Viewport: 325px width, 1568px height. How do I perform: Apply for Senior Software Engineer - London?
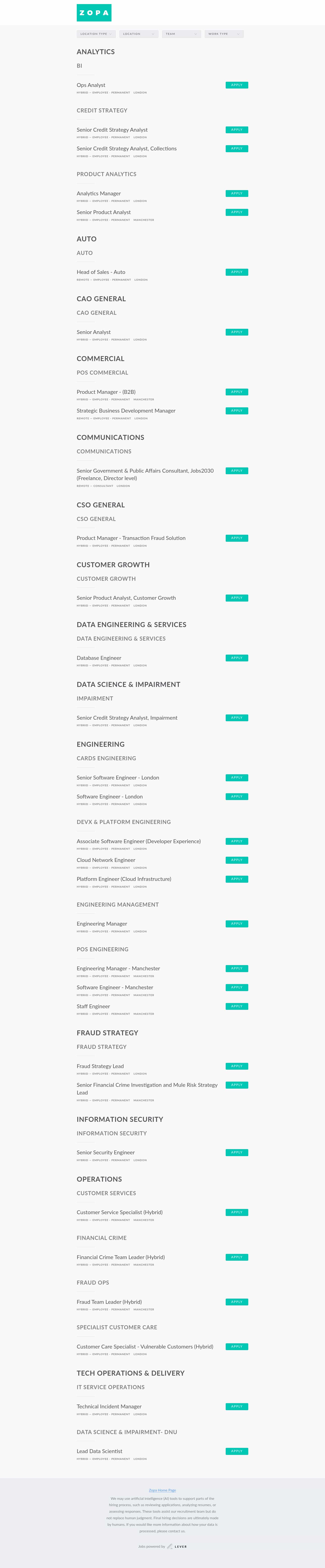[x=237, y=777]
